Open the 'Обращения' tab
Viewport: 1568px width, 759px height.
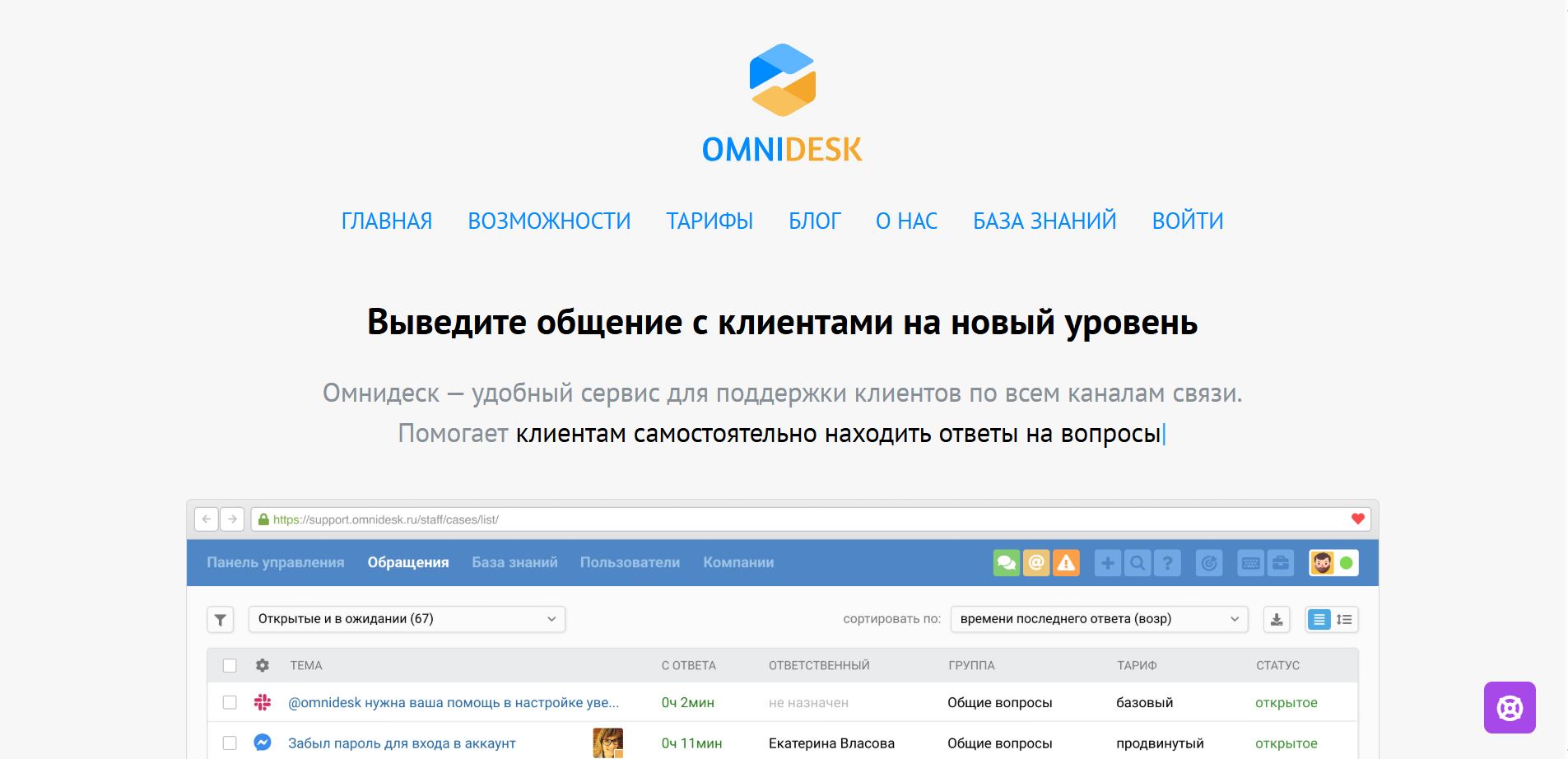tap(408, 562)
